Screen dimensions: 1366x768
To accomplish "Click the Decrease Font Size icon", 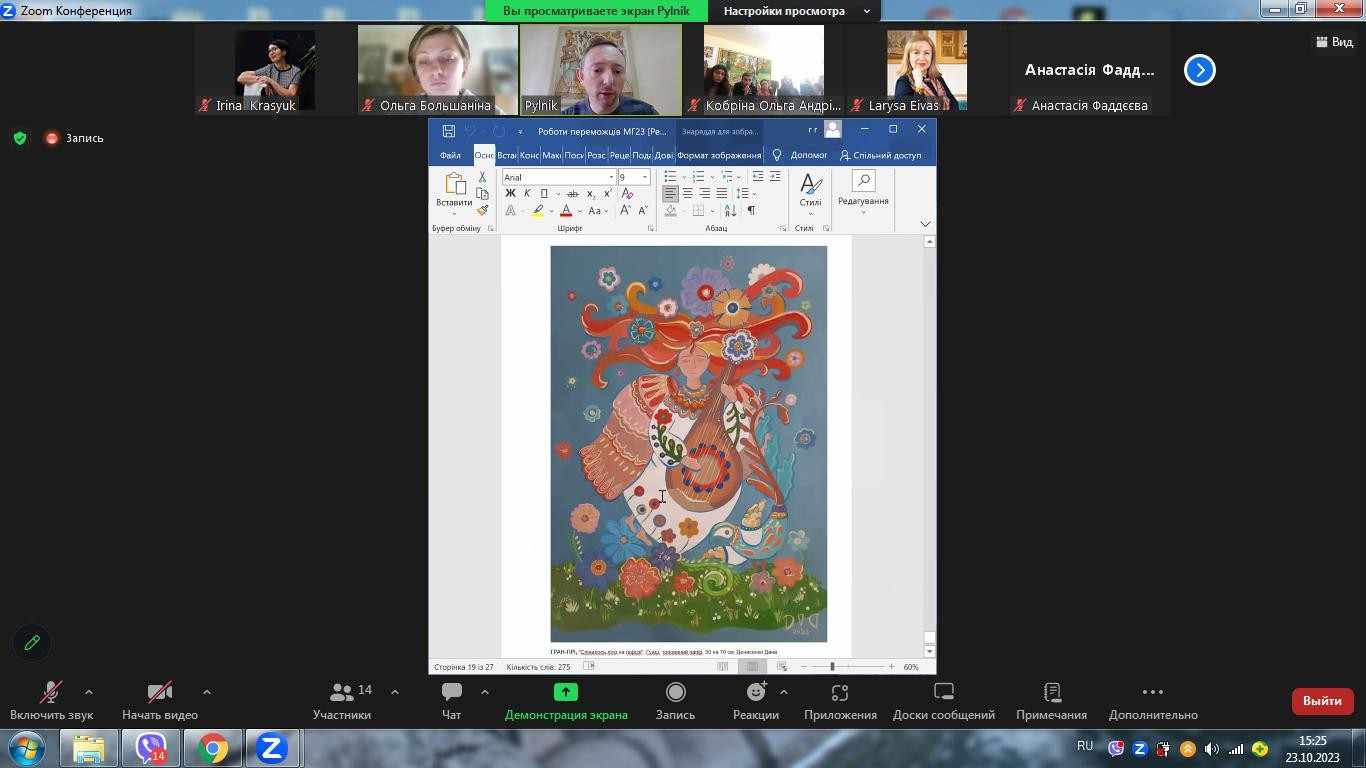I will coord(643,211).
